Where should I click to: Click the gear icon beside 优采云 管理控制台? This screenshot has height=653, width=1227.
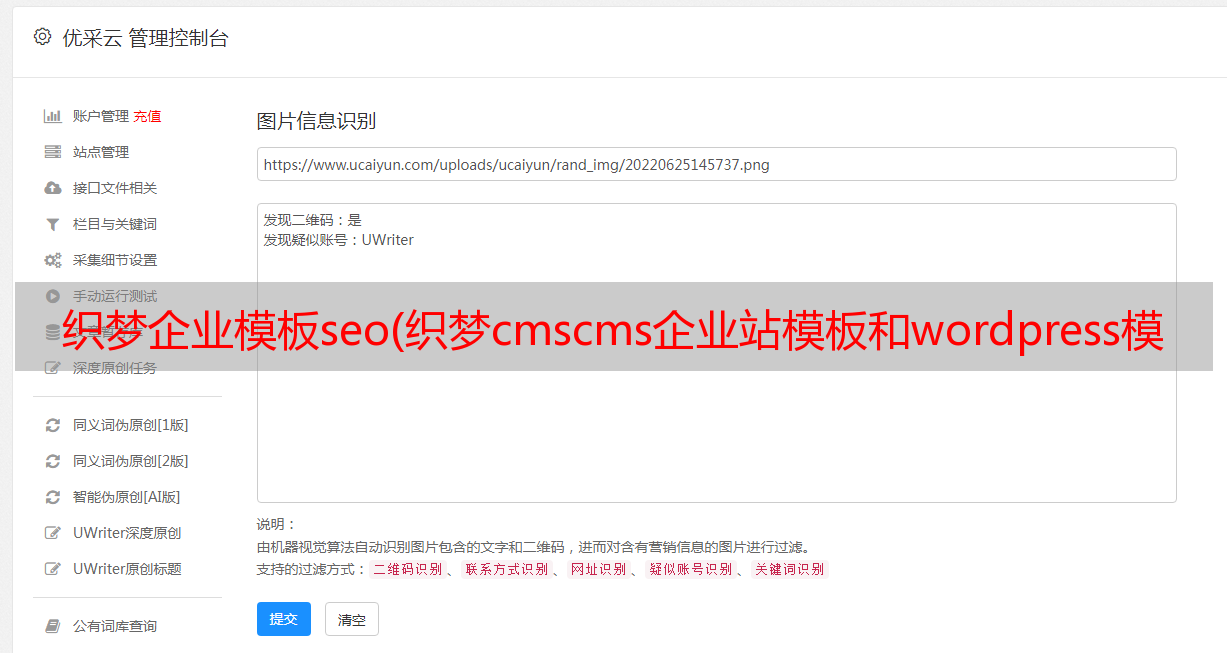pos(42,37)
